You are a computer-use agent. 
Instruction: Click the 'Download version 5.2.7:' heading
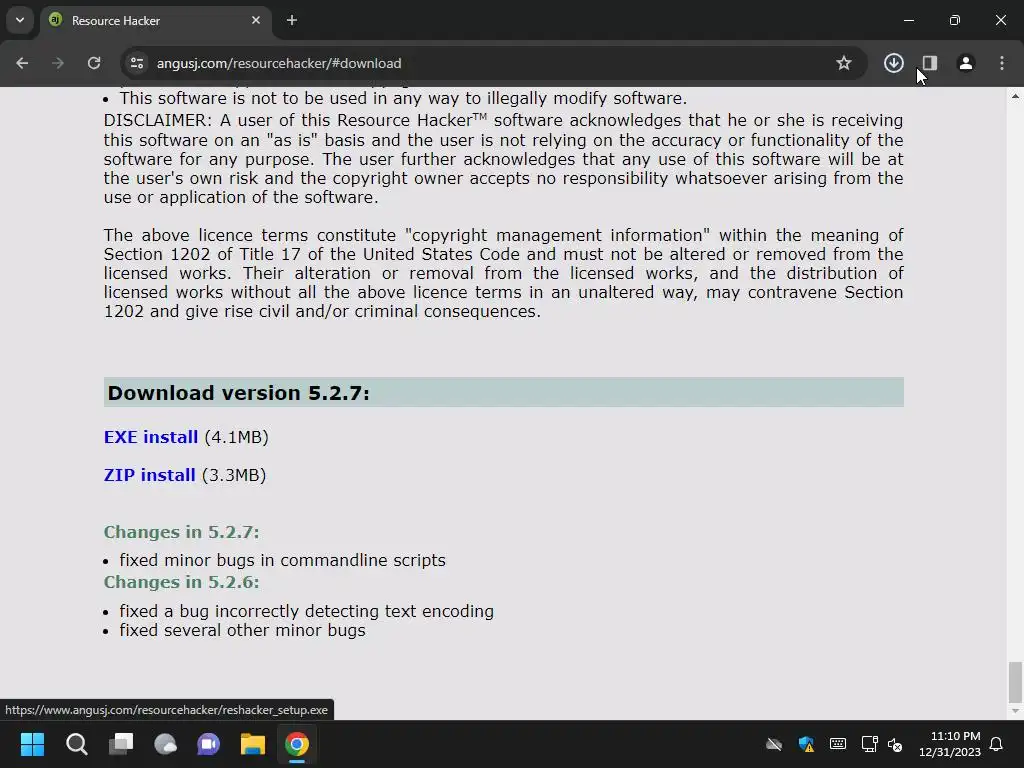pyautogui.click(x=238, y=392)
